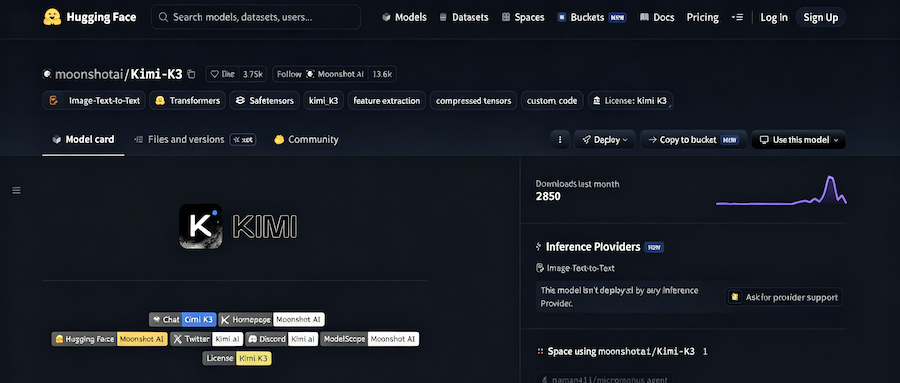Click the Twitter Kimi.ai badge
Viewport: 900px width, 383px height.
click(207, 339)
